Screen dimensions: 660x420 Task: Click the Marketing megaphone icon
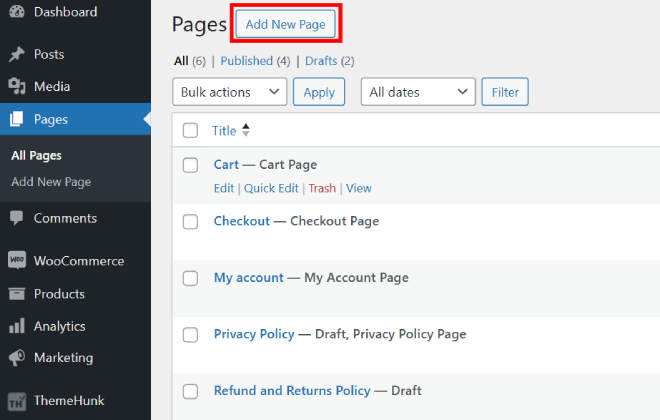tap(16, 358)
